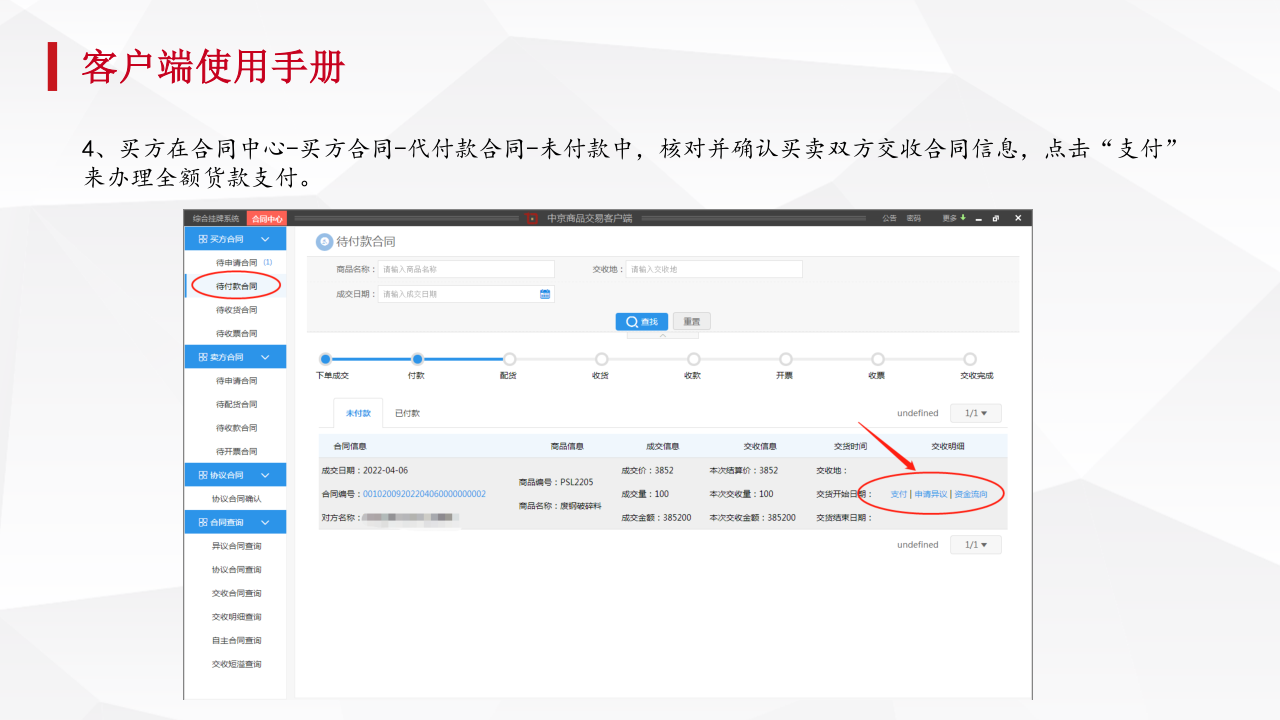Click the 重置 reset button
The image size is (1280, 720).
click(x=691, y=321)
